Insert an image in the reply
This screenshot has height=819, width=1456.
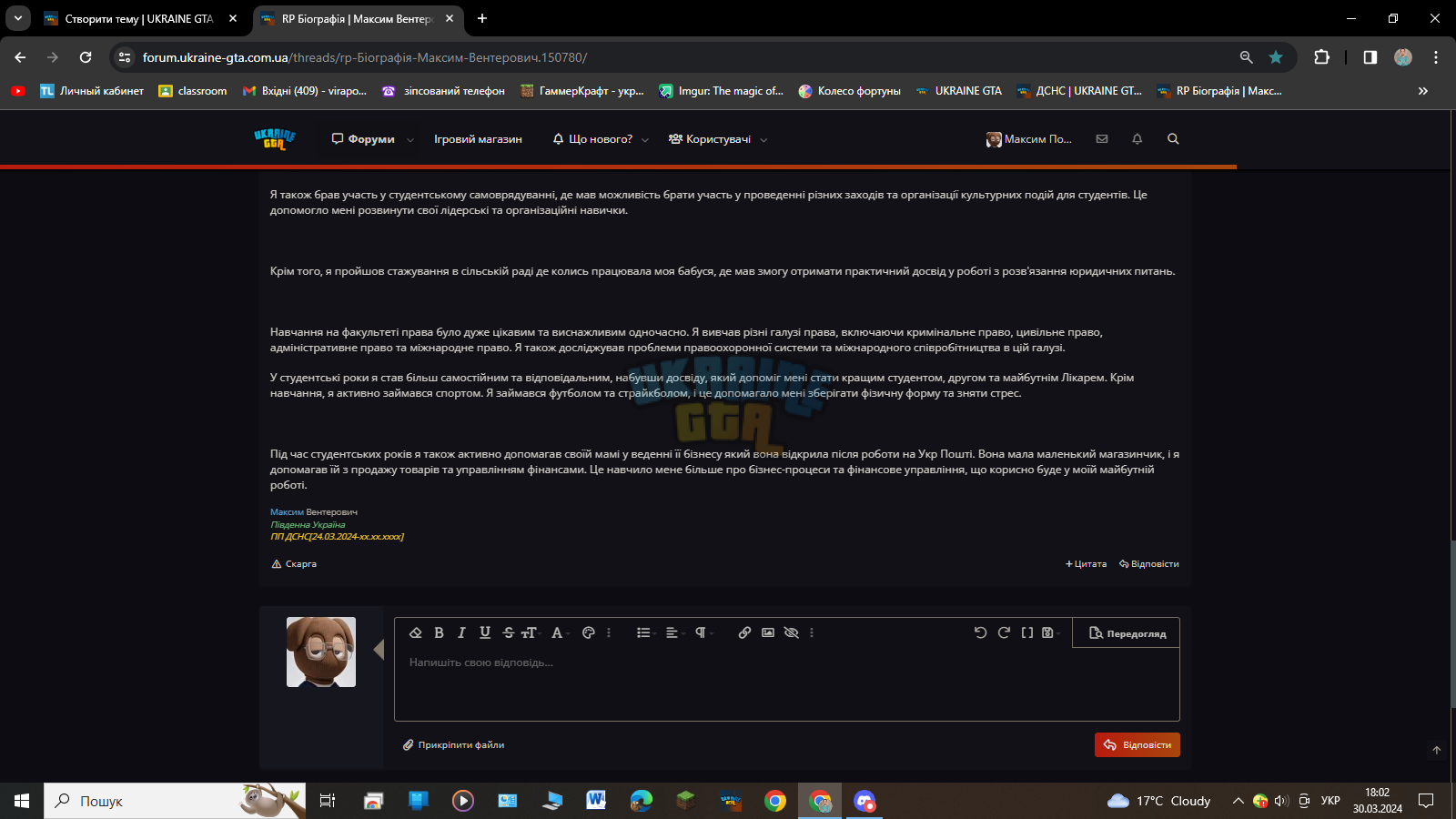(x=768, y=632)
